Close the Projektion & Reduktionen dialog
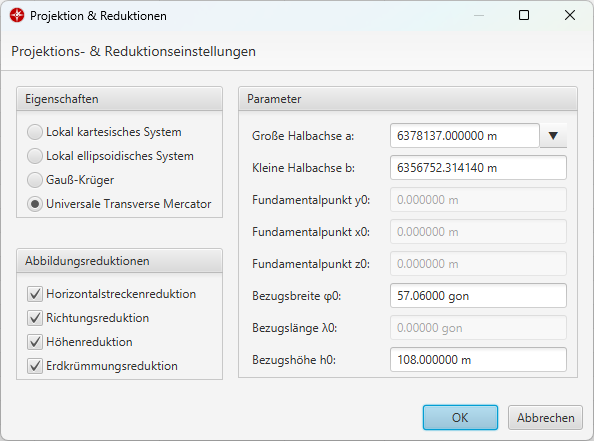Viewport: 594px width, 441px height. [x=570, y=15]
